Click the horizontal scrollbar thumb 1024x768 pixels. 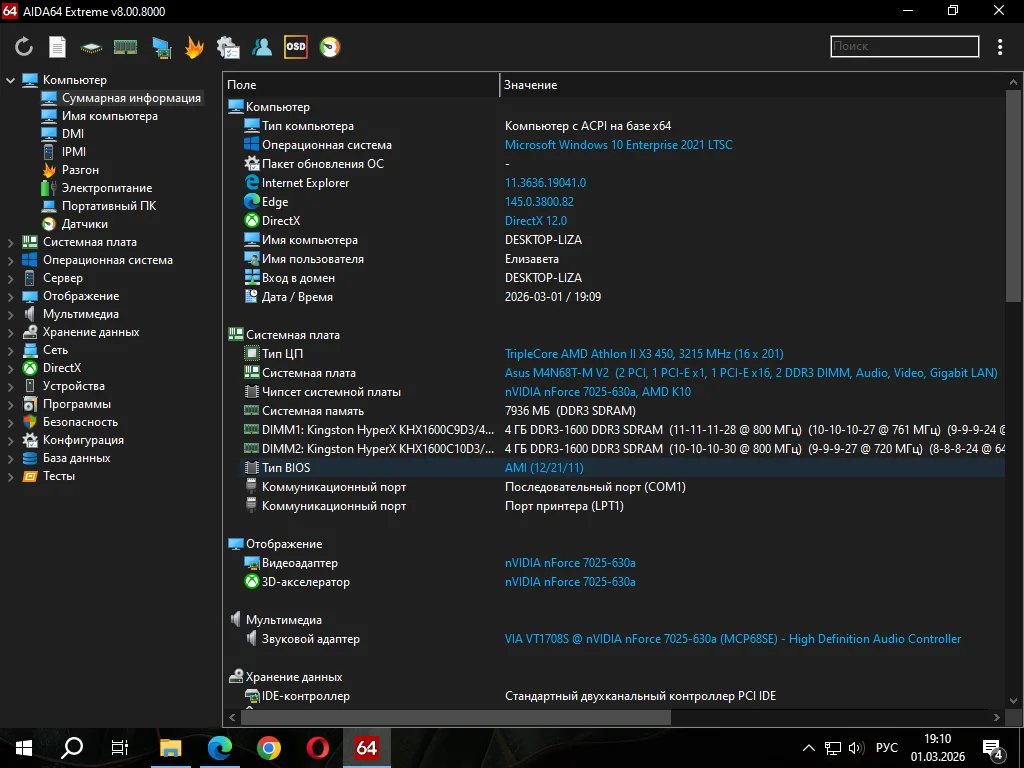[x=455, y=717]
